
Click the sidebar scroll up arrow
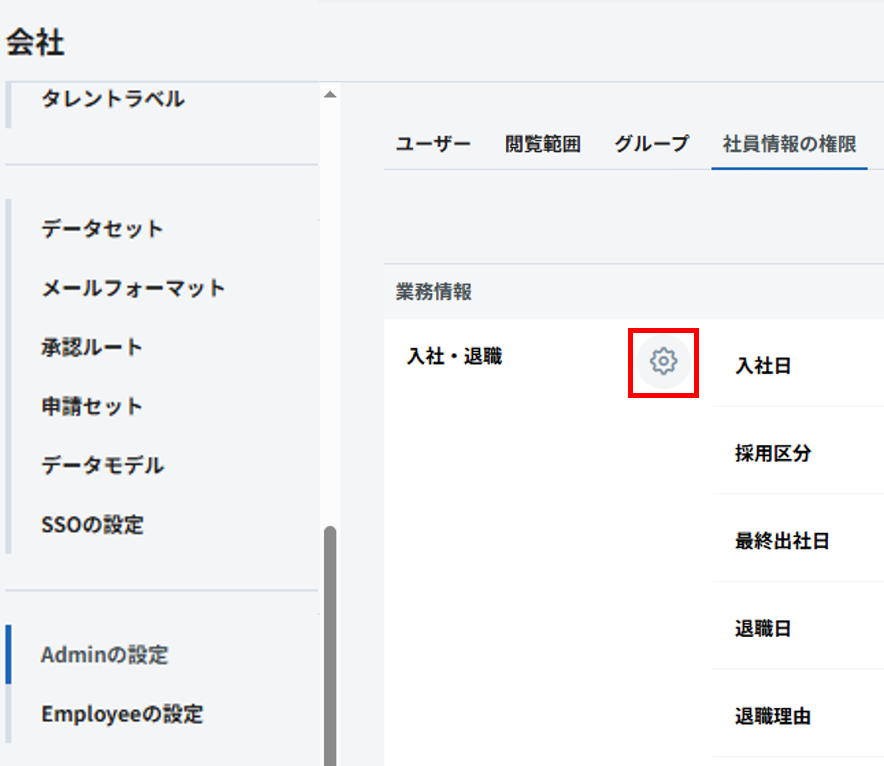[330, 95]
